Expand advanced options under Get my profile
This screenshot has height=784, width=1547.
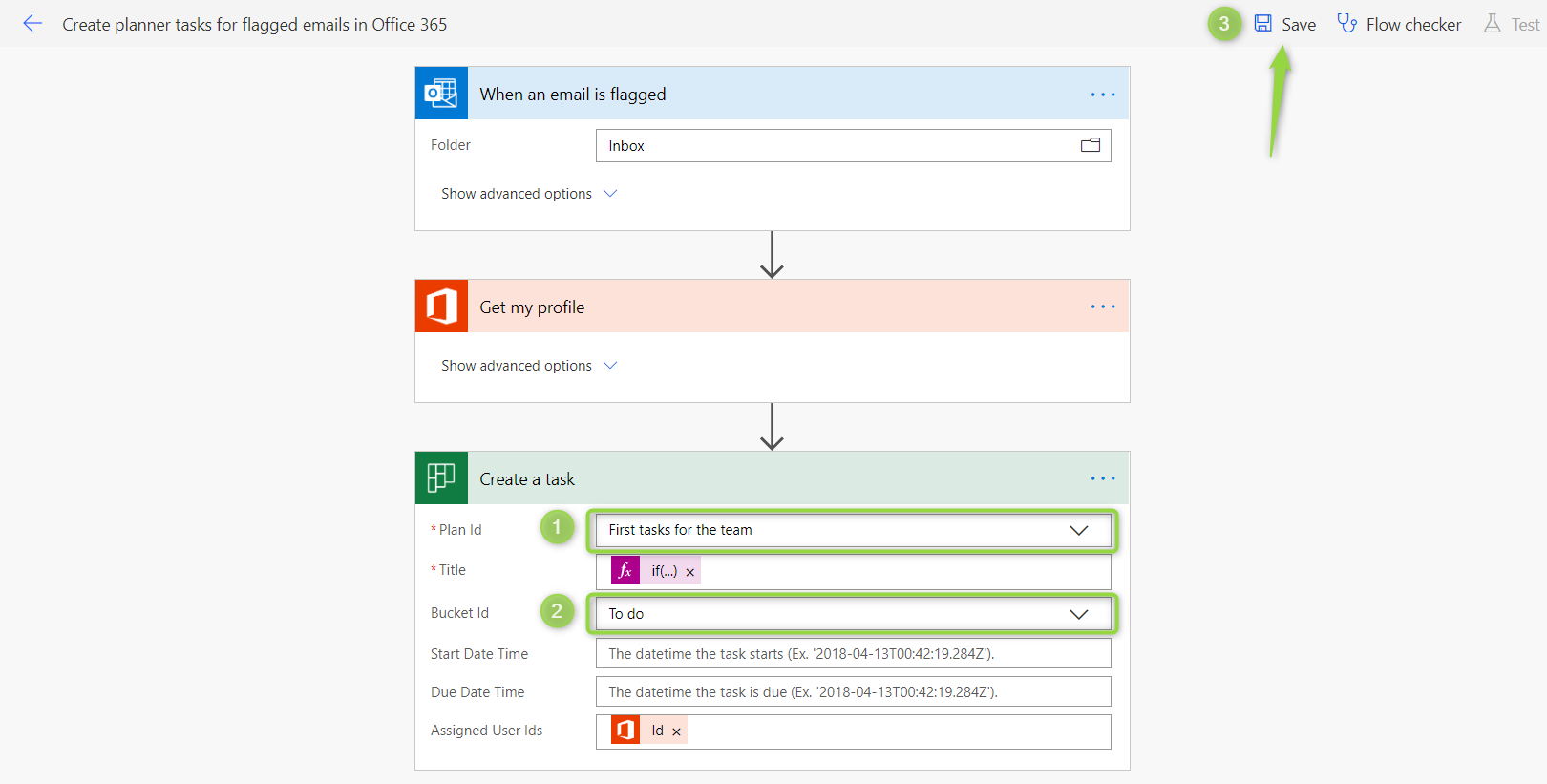[x=529, y=366]
